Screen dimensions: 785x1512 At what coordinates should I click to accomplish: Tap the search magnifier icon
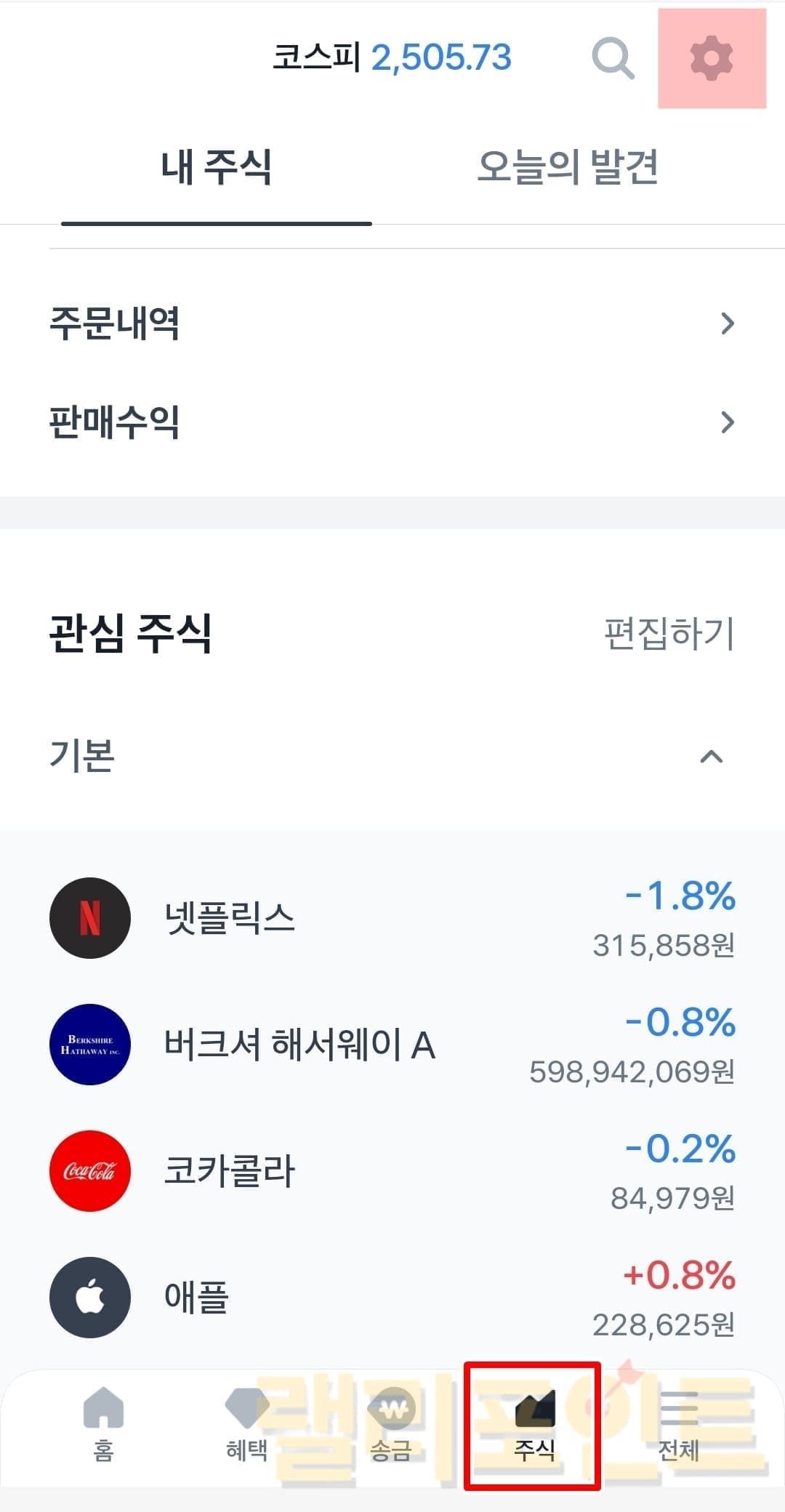613,58
